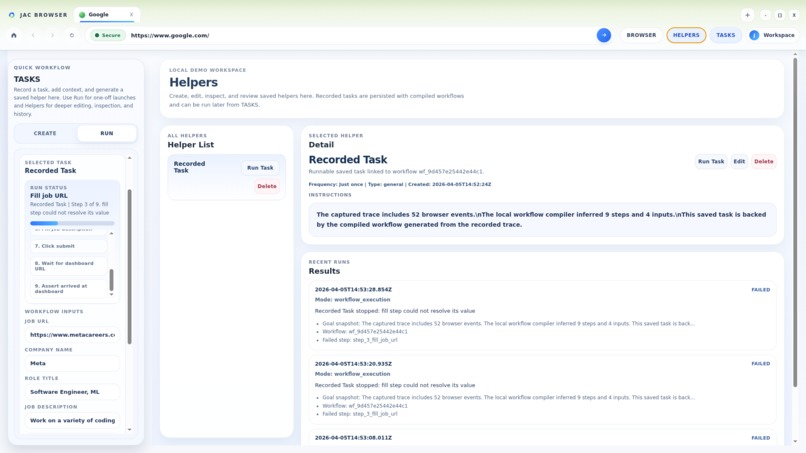Image resolution: width=806 pixels, height=453 pixels.
Task: Click the Job Description input field
Action: 72,420
